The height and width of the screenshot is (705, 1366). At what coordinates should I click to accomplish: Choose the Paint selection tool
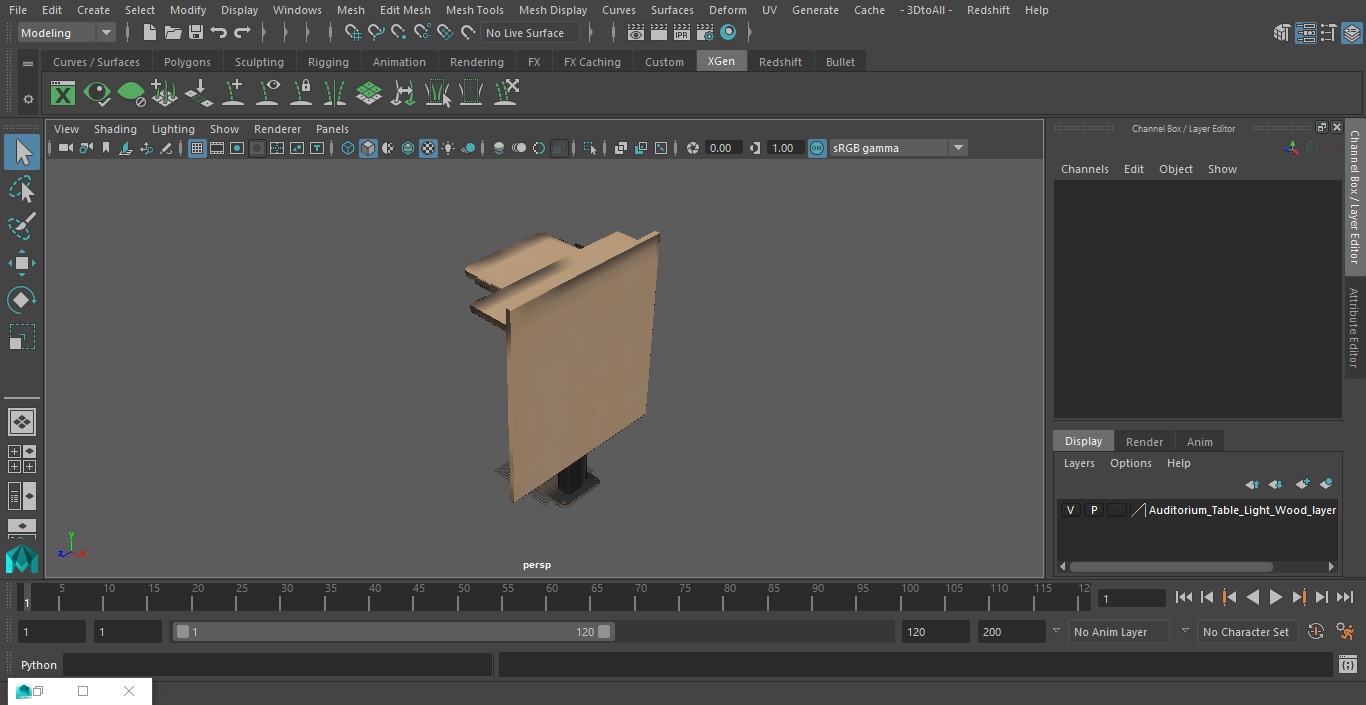pyautogui.click(x=22, y=226)
